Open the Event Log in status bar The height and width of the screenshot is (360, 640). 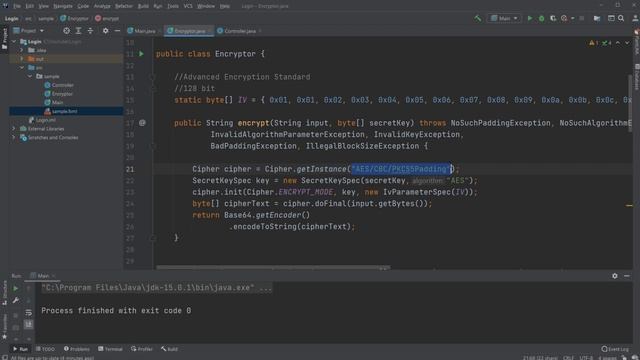(x=616, y=349)
